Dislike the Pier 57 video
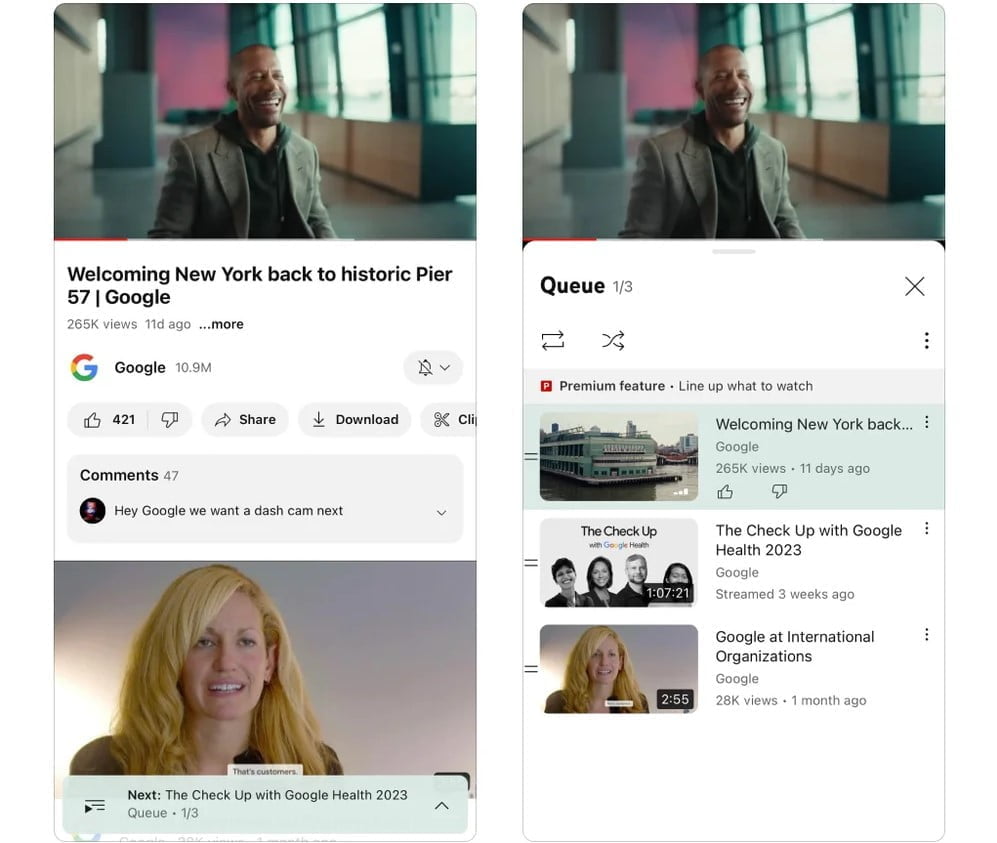This screenshot has height=843, width=997. coord(170,420)
